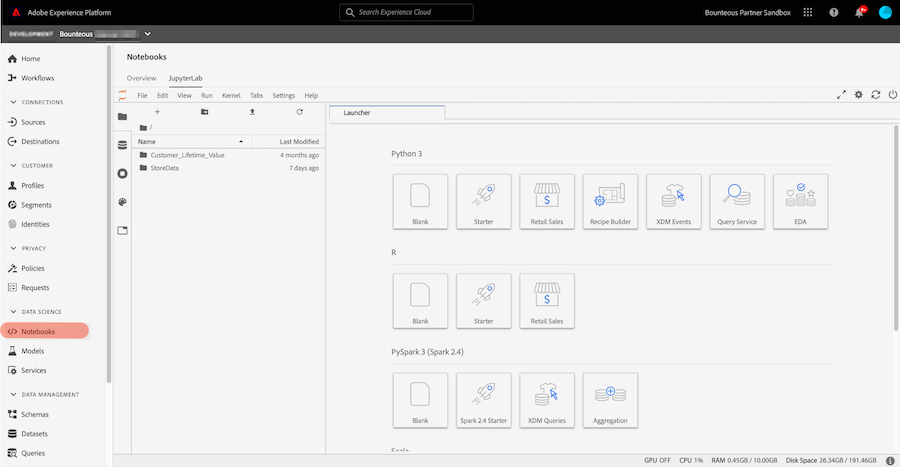
Task: Open Recipe Builder notebook template
Action: tap(610, 201)
